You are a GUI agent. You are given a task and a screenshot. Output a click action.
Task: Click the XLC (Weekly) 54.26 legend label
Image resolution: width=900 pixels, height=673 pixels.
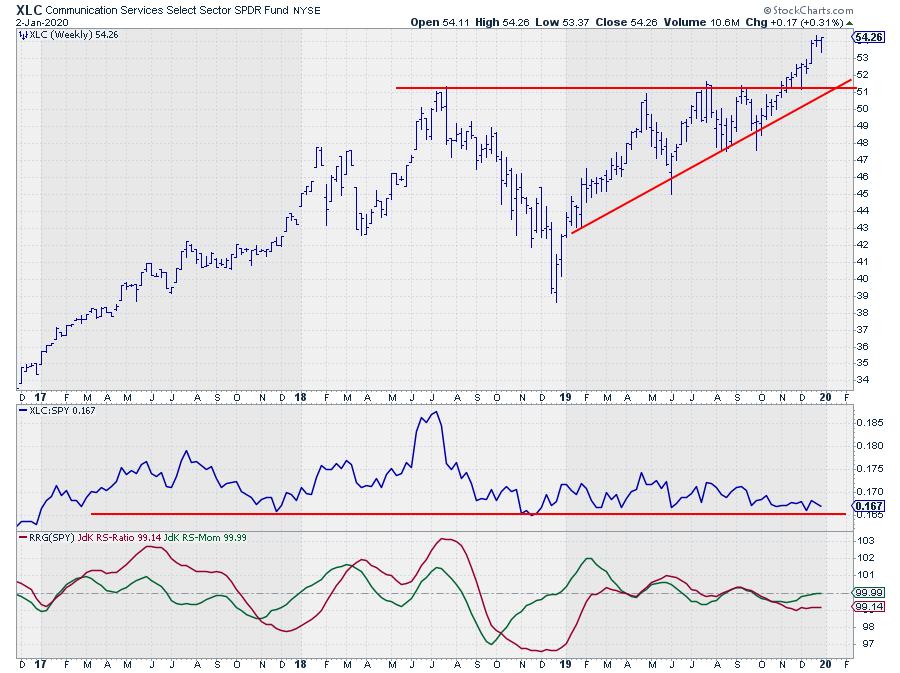click(73, 35)
